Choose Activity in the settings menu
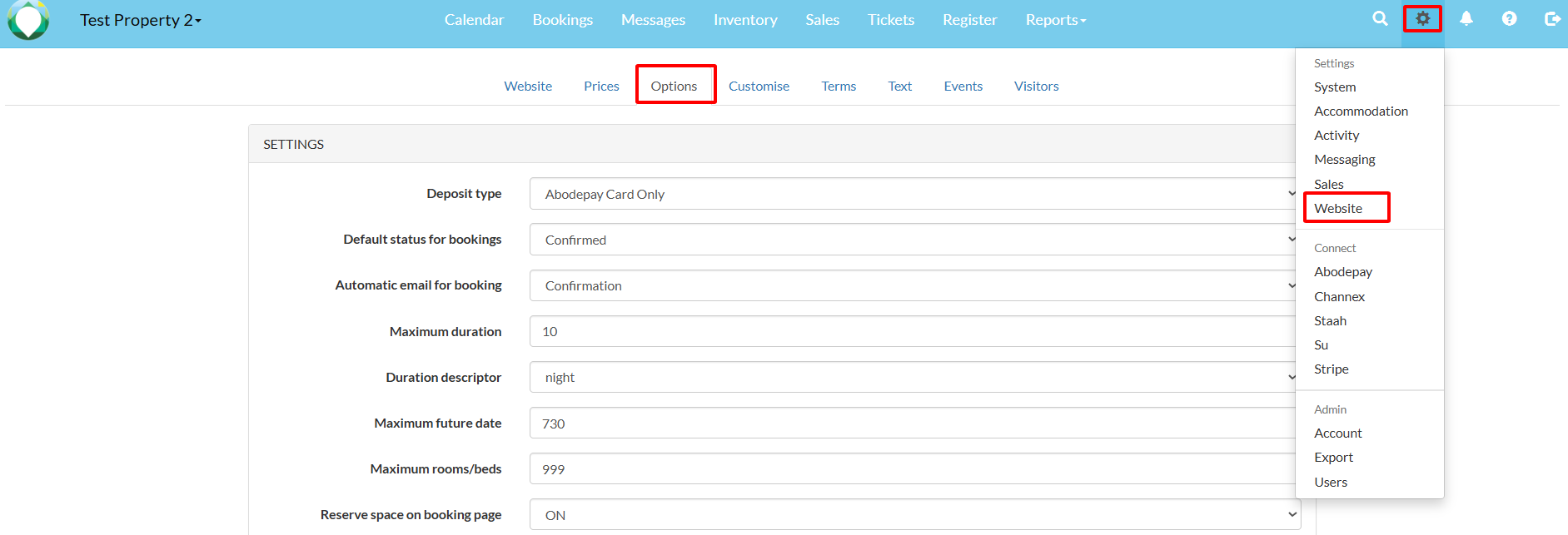Image resolution: width=1568 pixels, height=535 pixels. pyautogui.click(x=1337, y=136)
